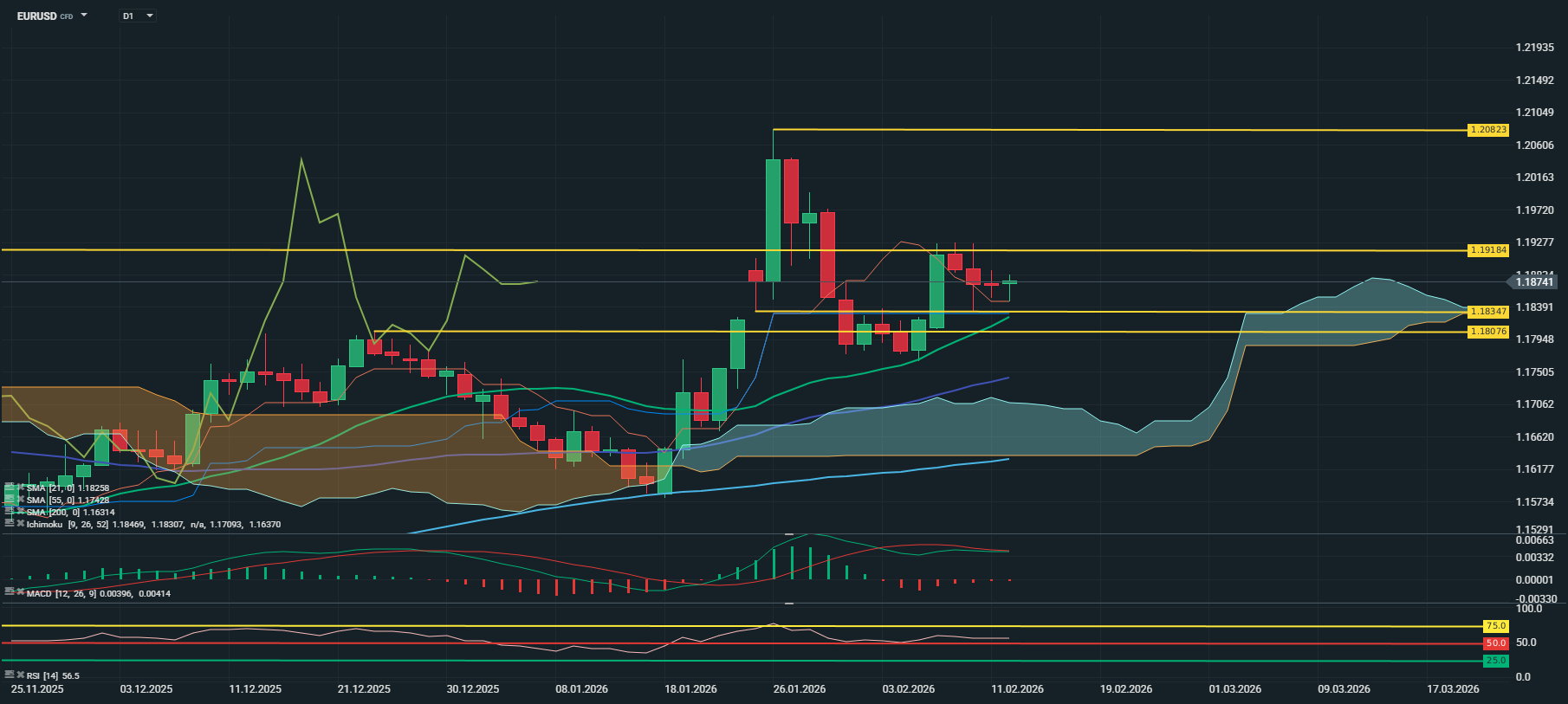Remove the SMA 55 indicator
Image resolution: width=1568 pixels, height=704 pixels.
20,501
